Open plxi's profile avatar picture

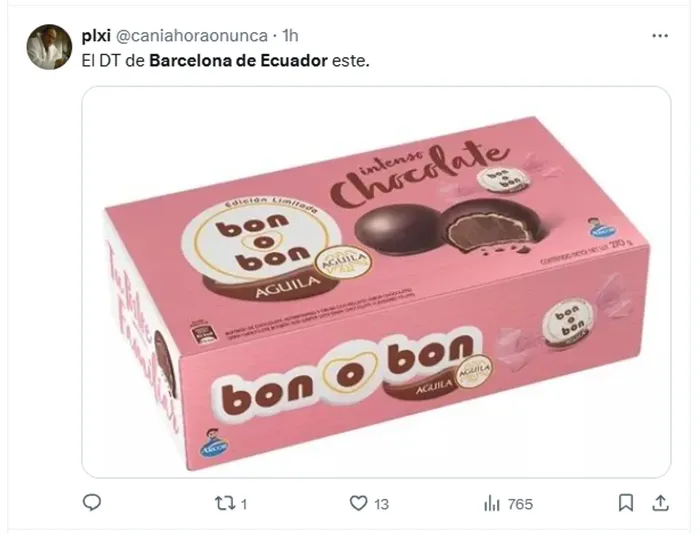pos(49,47)
